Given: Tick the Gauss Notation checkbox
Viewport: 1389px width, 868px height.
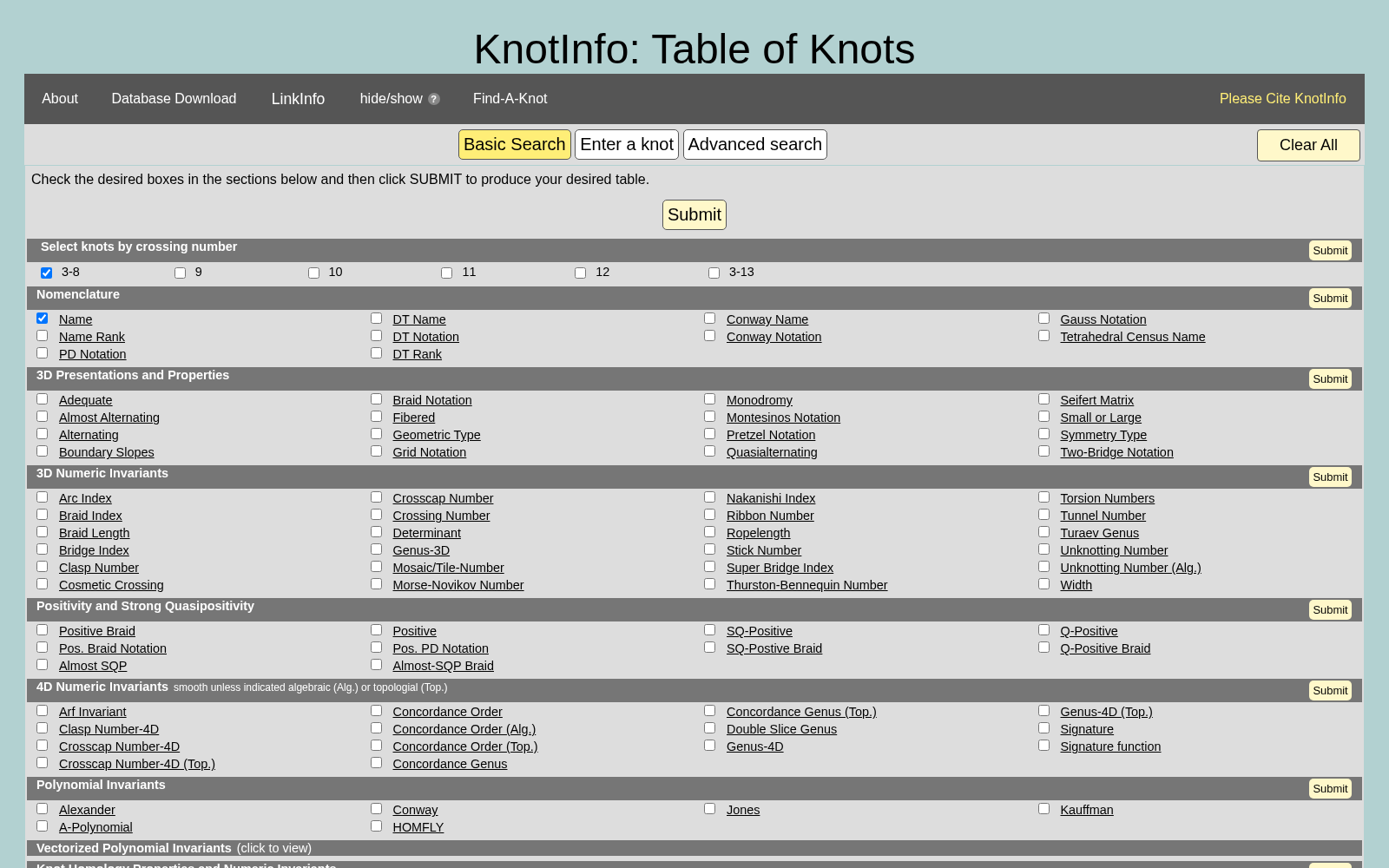Looking at the screenshot, I should tap(1043, 319).
